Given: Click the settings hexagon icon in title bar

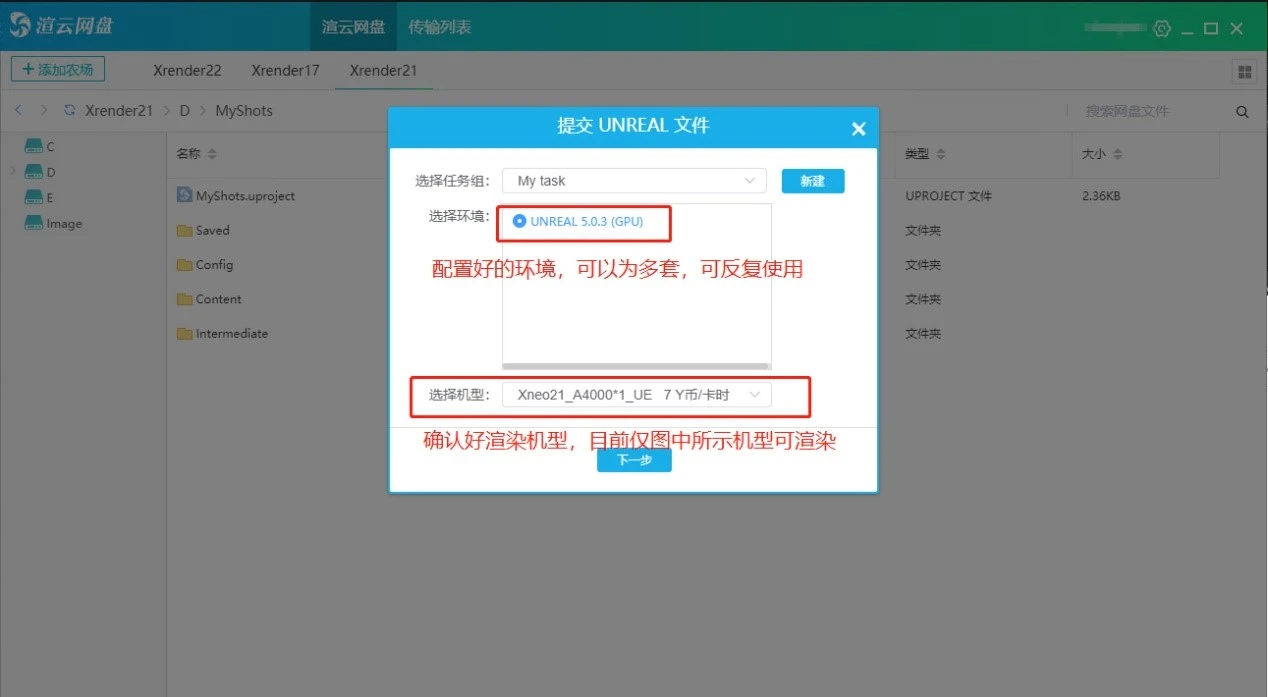Looking at the screenshot, I should tap(1162, 28).
